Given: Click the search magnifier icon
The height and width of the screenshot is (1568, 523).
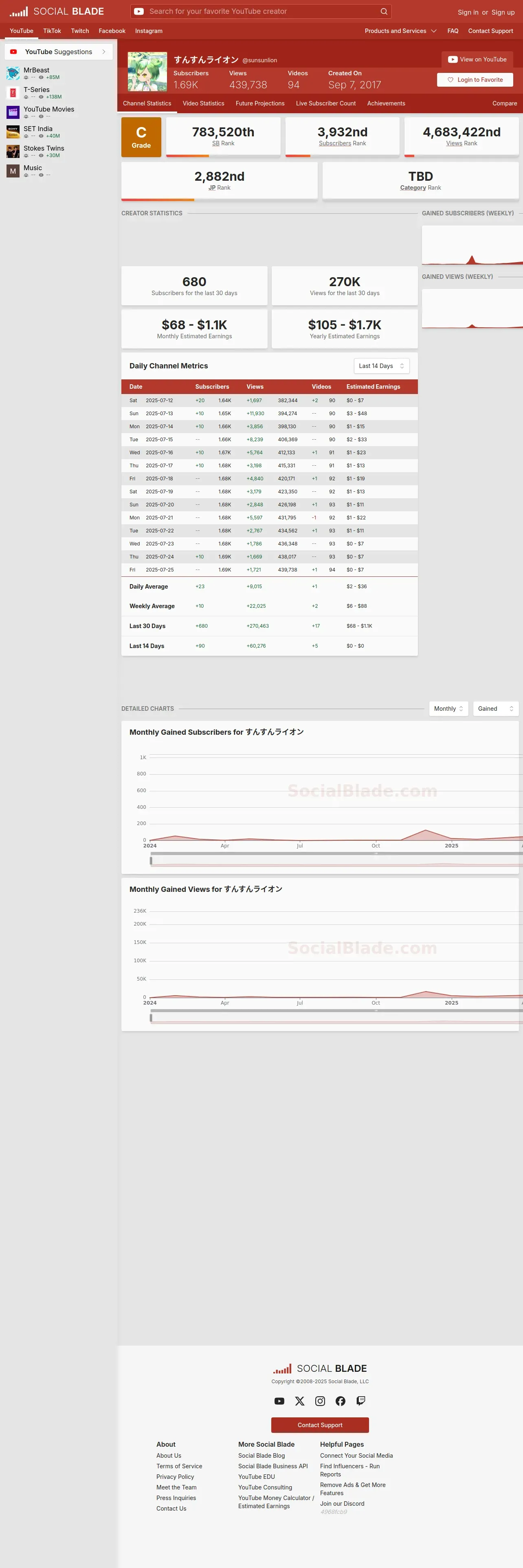Looking at the screenshot, I should click(384, 11).
